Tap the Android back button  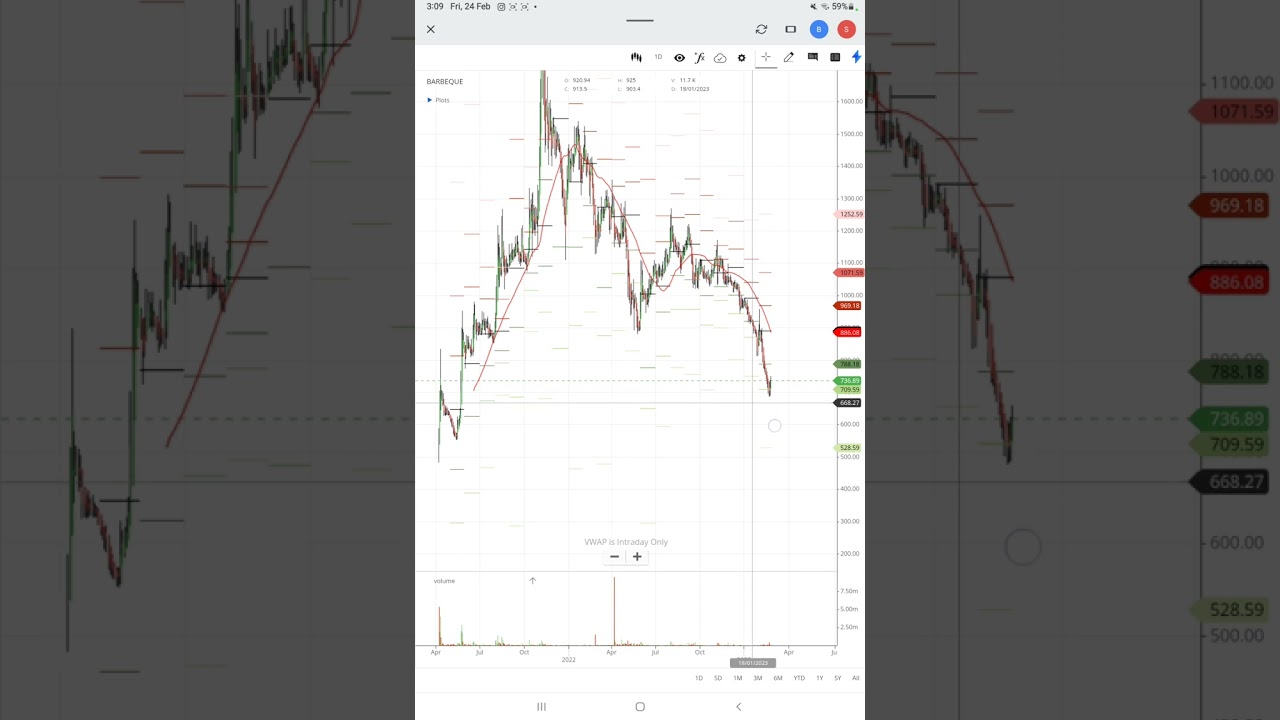[738, 706]
